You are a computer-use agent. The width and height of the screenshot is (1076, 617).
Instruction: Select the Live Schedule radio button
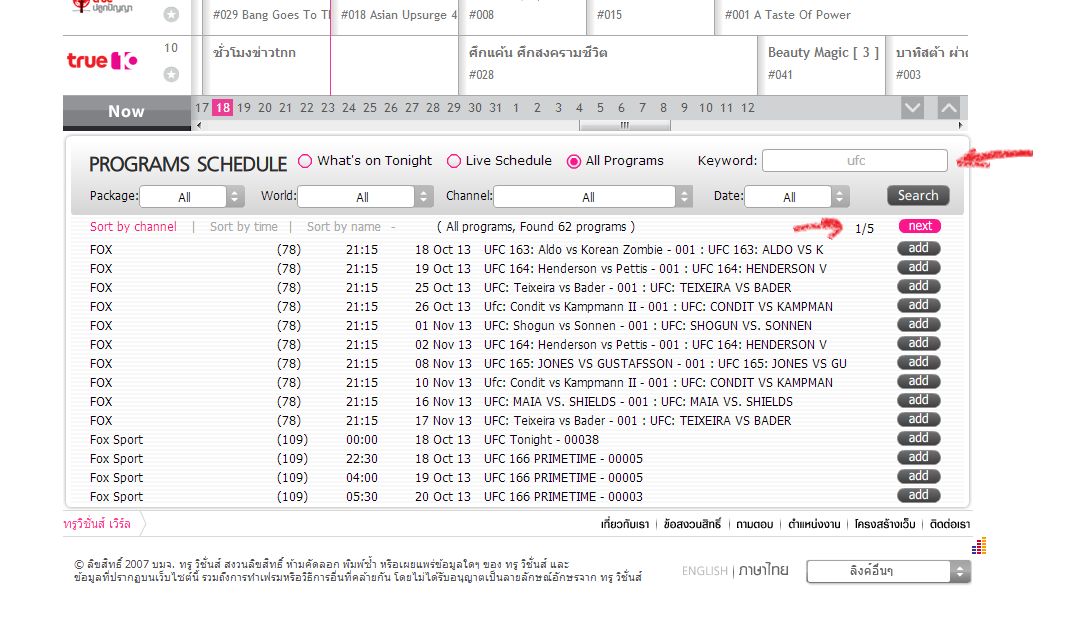(454, 161)
